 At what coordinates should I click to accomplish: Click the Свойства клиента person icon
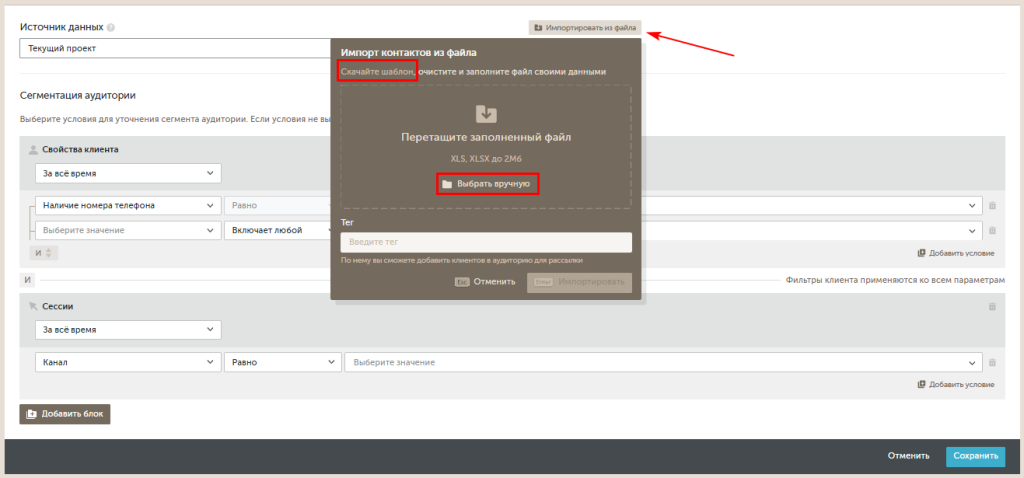(33, 150)
